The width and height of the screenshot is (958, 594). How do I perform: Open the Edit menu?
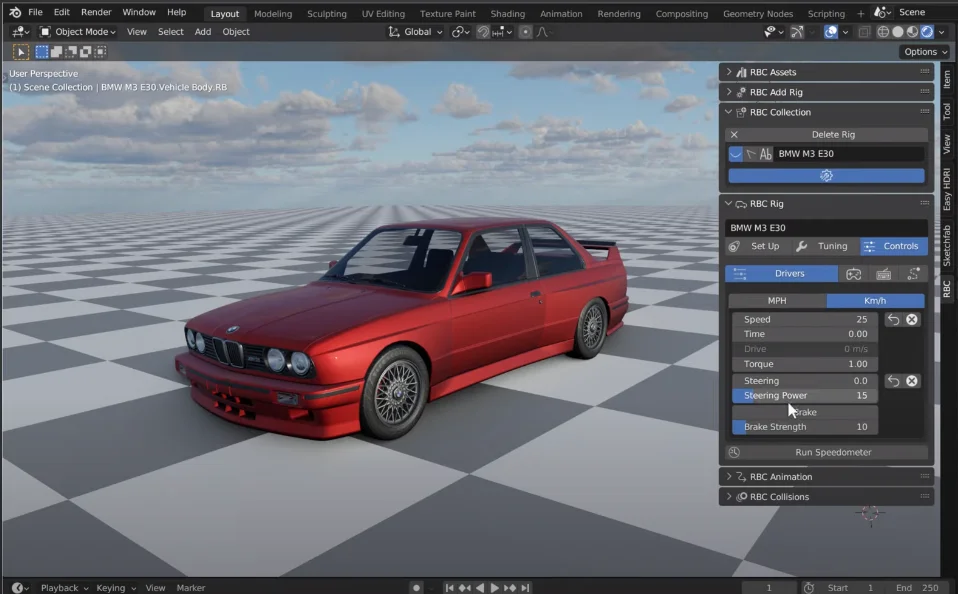click(x=62, y=12)
